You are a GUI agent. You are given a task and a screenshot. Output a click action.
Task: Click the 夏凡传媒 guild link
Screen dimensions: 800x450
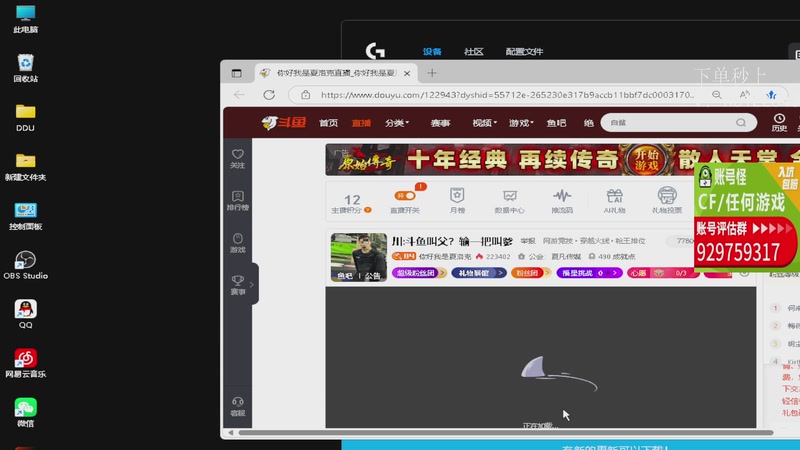tap(566, 257)
